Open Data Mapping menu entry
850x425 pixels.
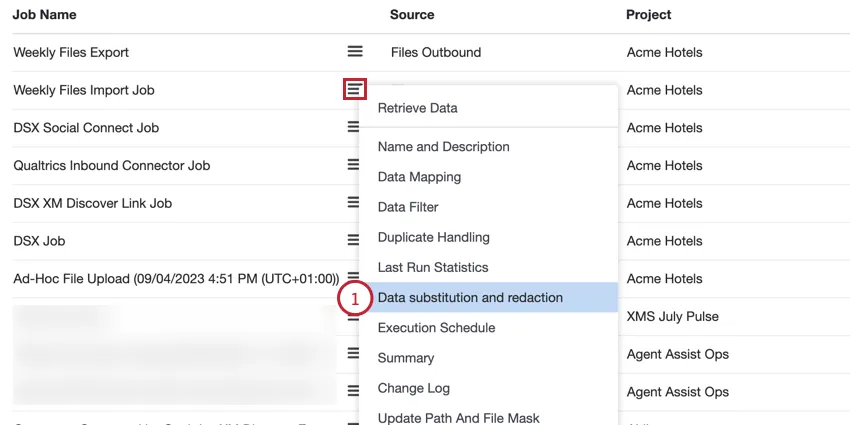coord(419,177)
